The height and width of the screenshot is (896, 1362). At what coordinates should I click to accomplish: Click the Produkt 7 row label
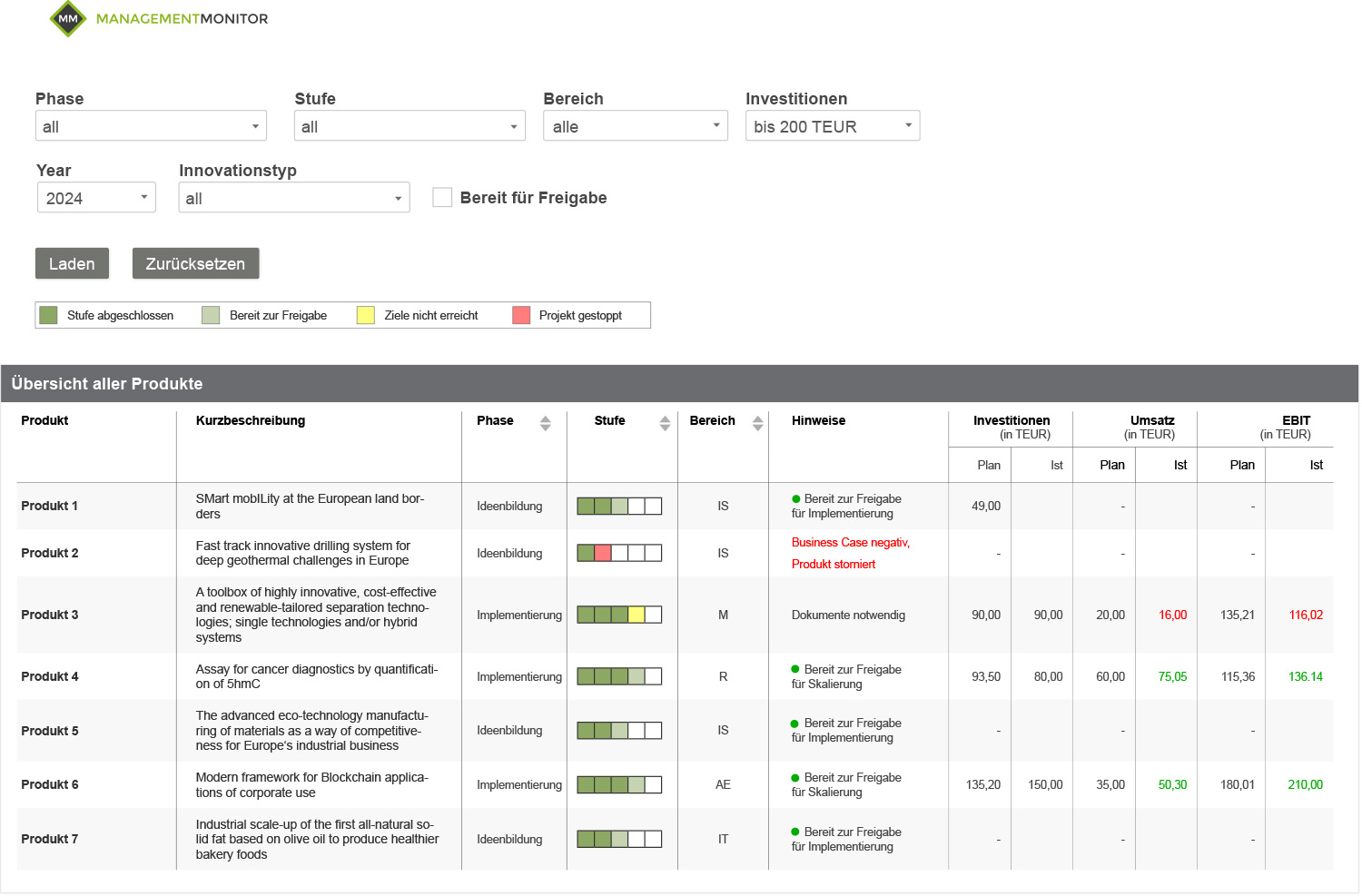50,839
